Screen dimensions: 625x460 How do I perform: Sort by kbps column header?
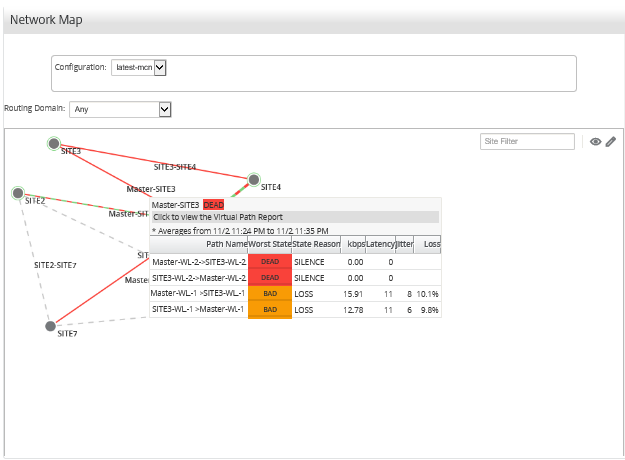(x=354, y=244)
